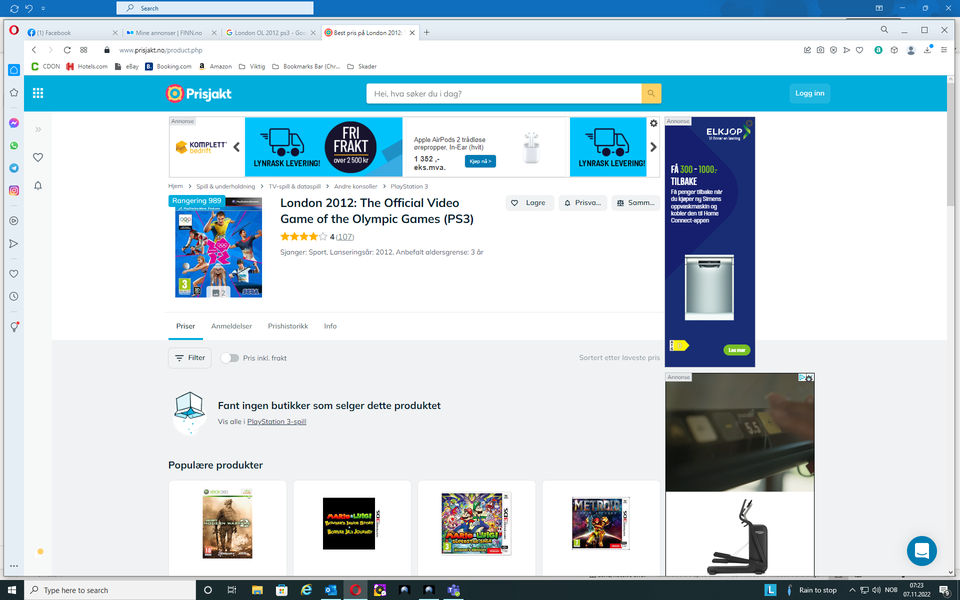This screenshot has height=600, width=960.
Task: Open the eBay bookmark
Action: pyautogui.click(x=127, y=66)
